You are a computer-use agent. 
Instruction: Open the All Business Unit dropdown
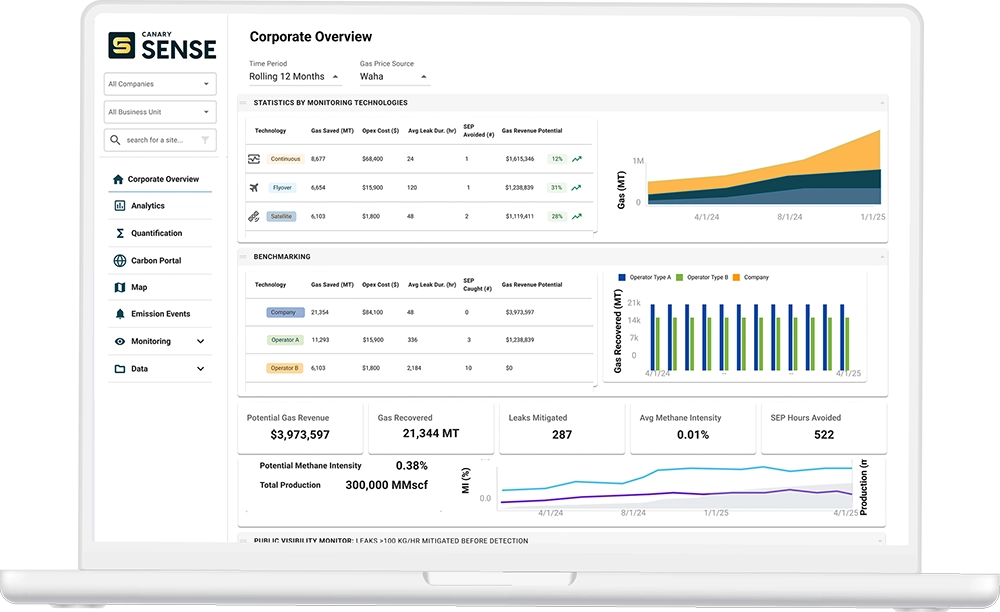pos(160,112)
